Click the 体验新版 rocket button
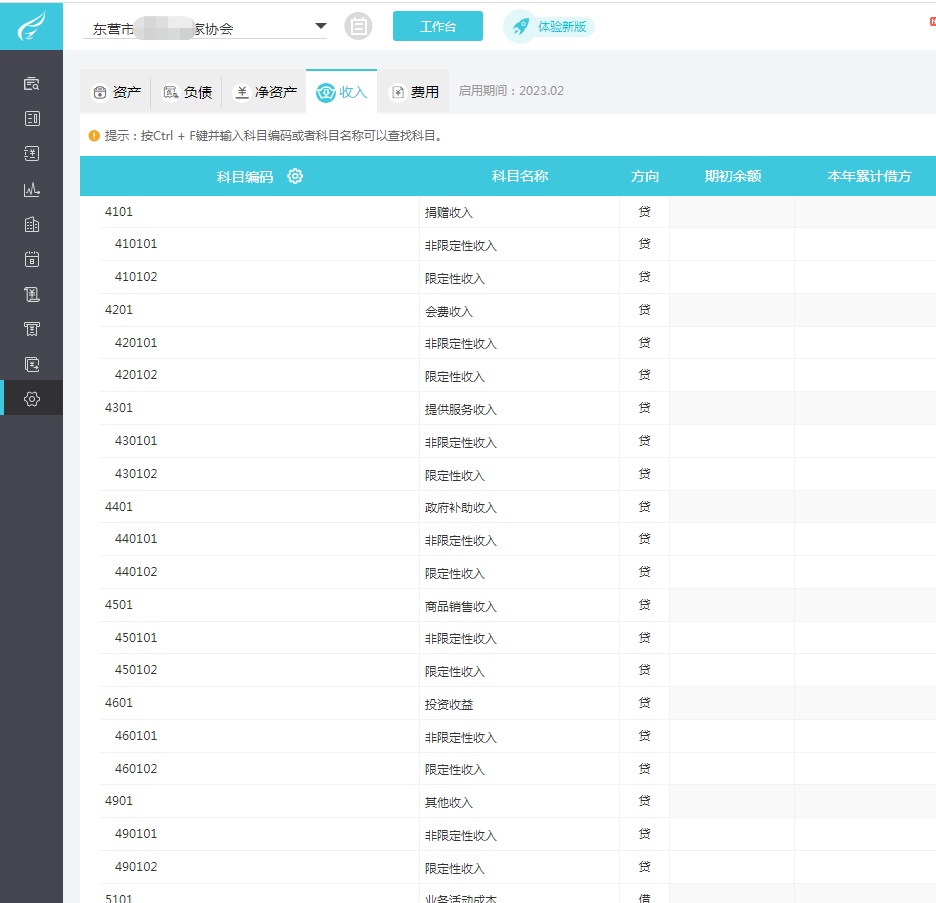The image size is (936, 903). pos(549,26)
